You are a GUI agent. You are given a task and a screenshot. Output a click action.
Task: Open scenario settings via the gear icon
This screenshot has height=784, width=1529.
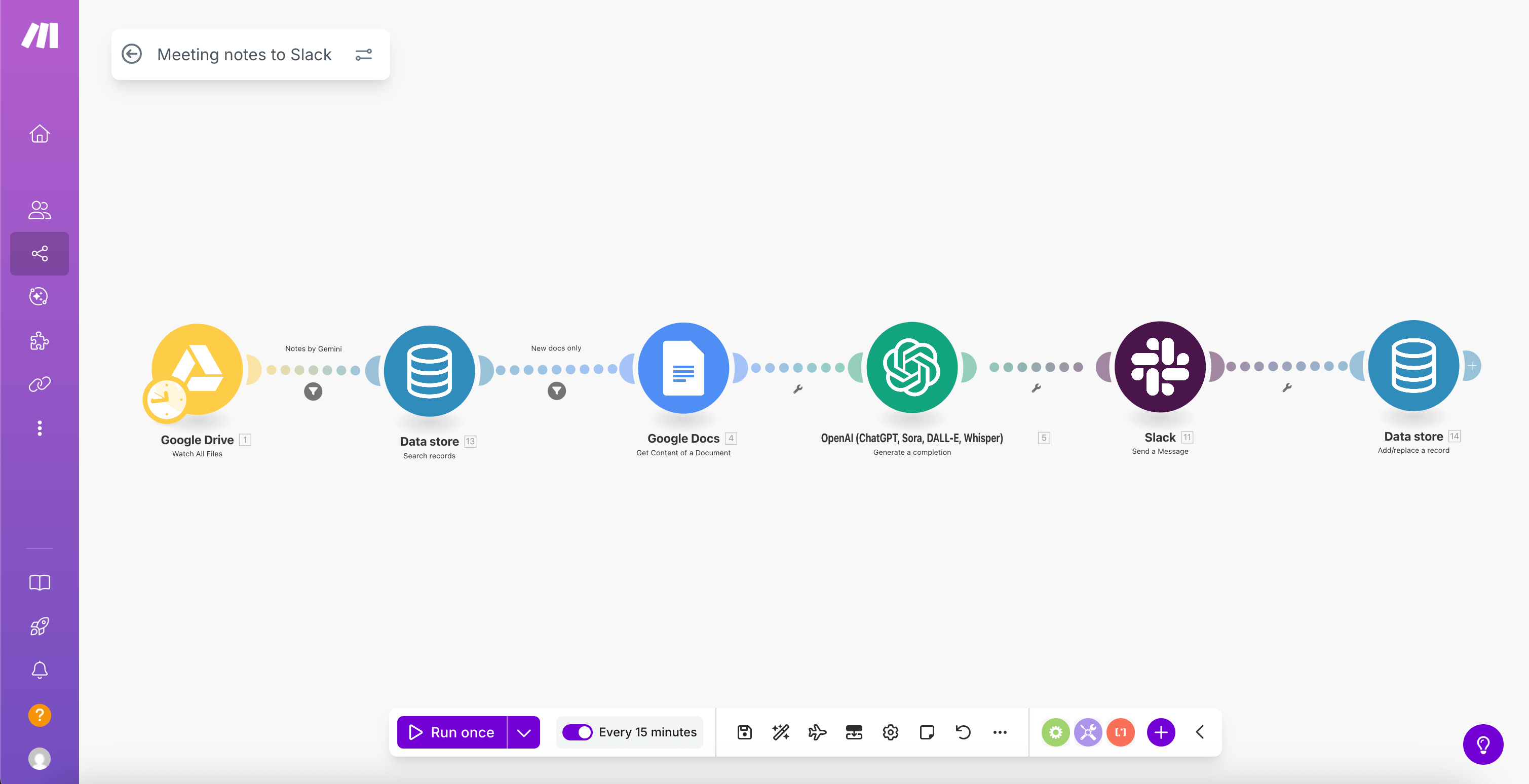point(890,732)
